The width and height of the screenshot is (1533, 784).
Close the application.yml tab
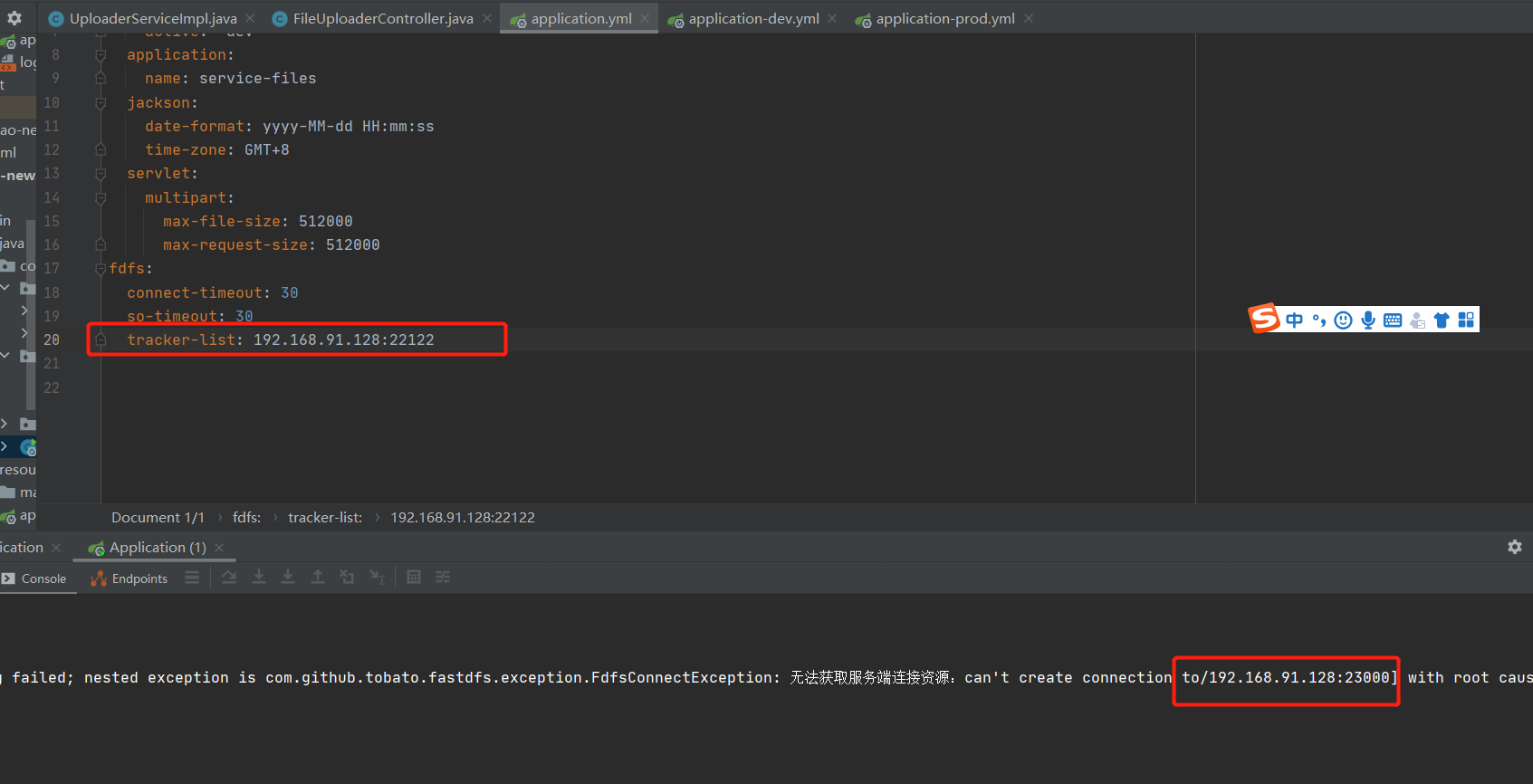(645, 18)
